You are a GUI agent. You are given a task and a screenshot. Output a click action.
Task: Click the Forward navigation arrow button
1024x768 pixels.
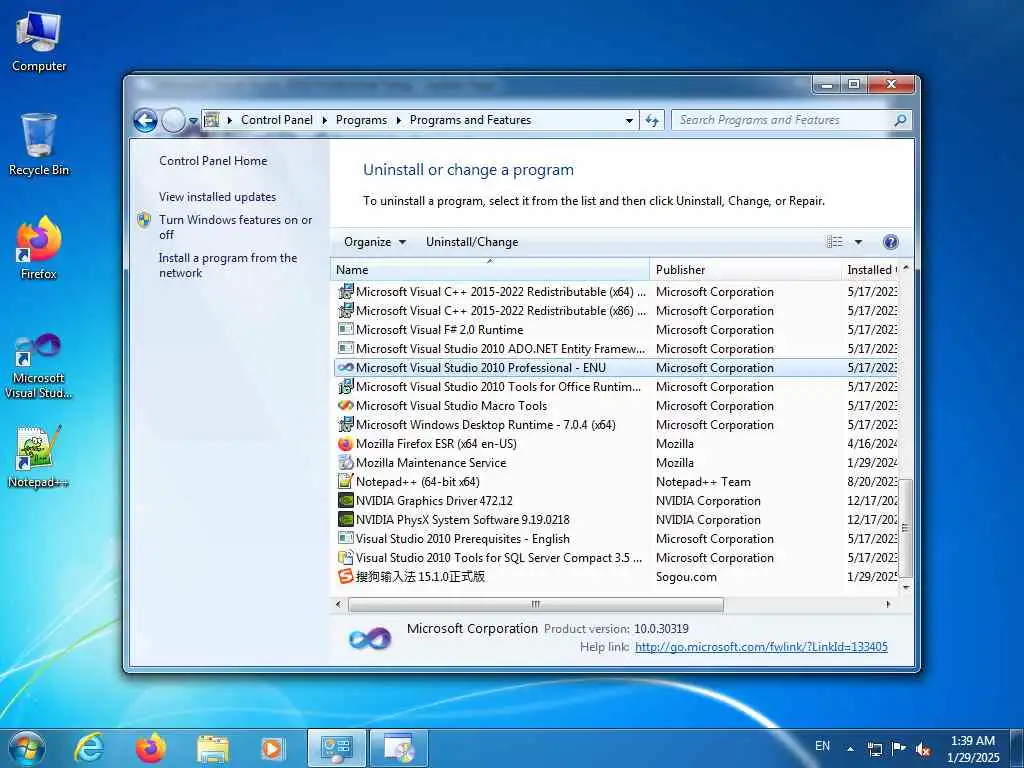[x=173, y=121]
